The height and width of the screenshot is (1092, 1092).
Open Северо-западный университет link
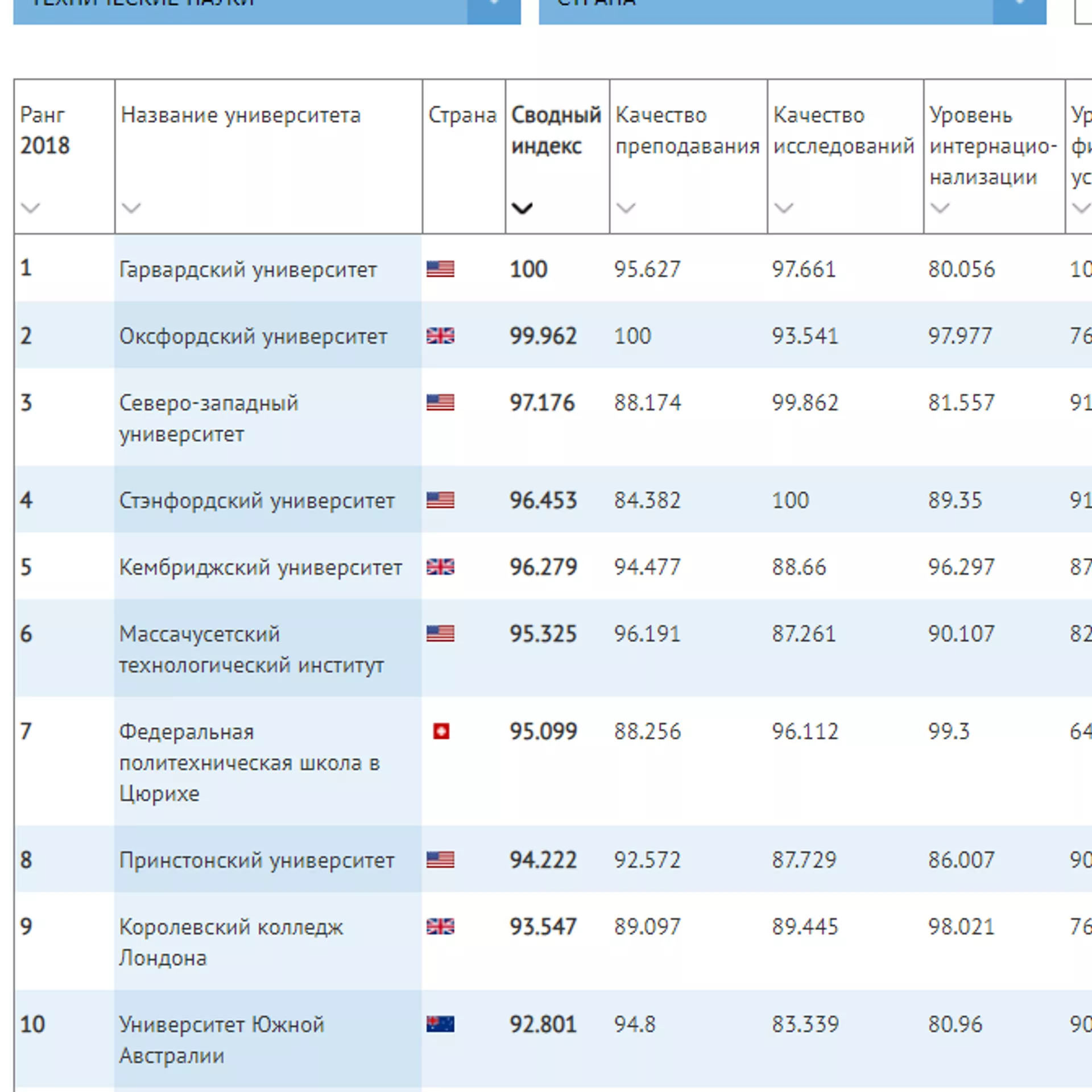click(x=209, y=419)
